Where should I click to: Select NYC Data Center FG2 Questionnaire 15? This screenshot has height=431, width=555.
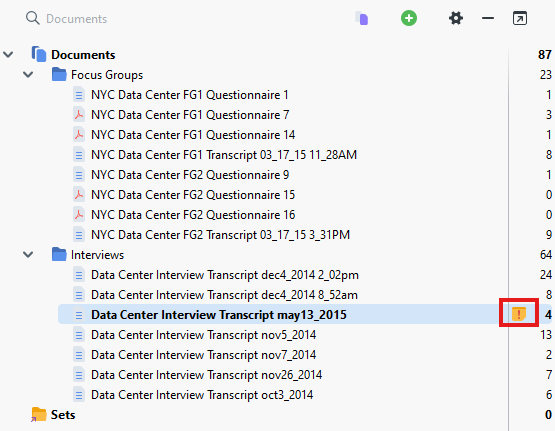click(193, 195)
